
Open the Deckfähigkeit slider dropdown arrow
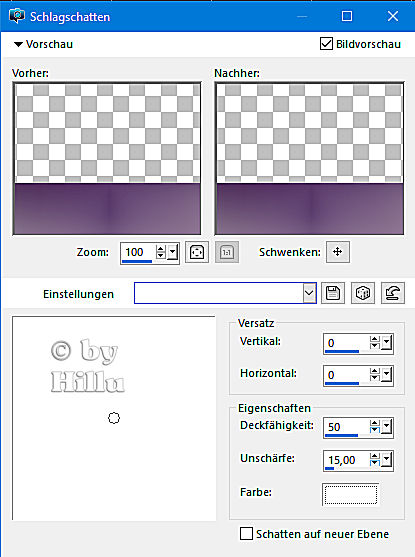[387, 427]
